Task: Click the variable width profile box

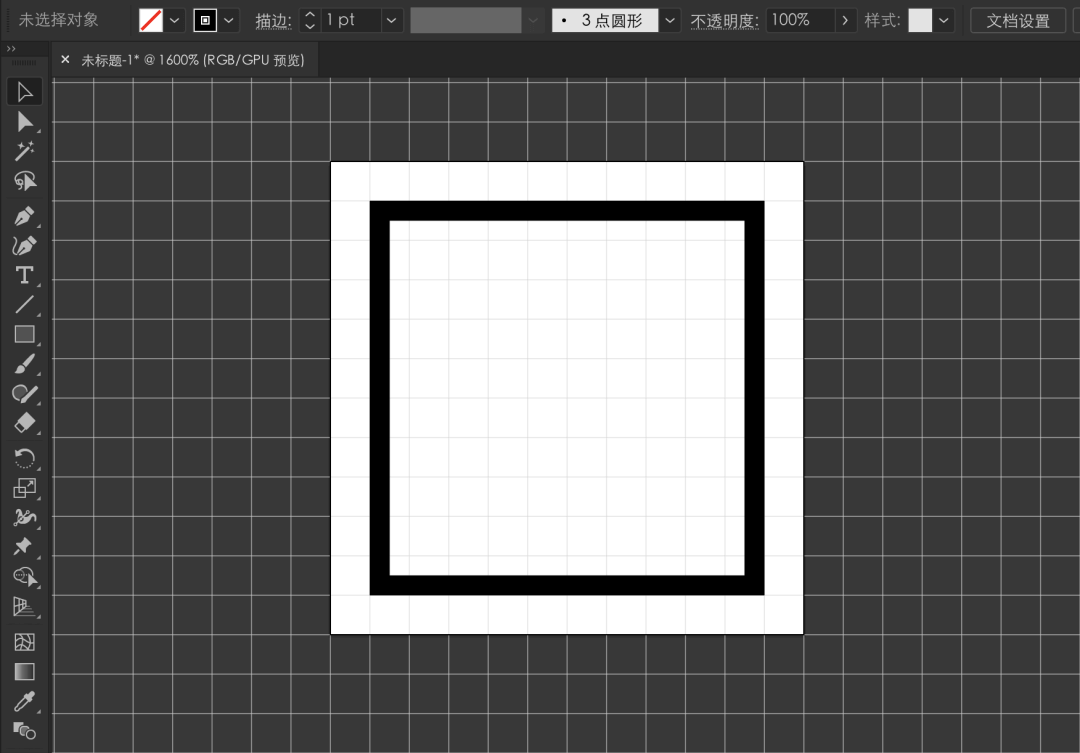Action: pyautogui.click(x=466, y=21)
